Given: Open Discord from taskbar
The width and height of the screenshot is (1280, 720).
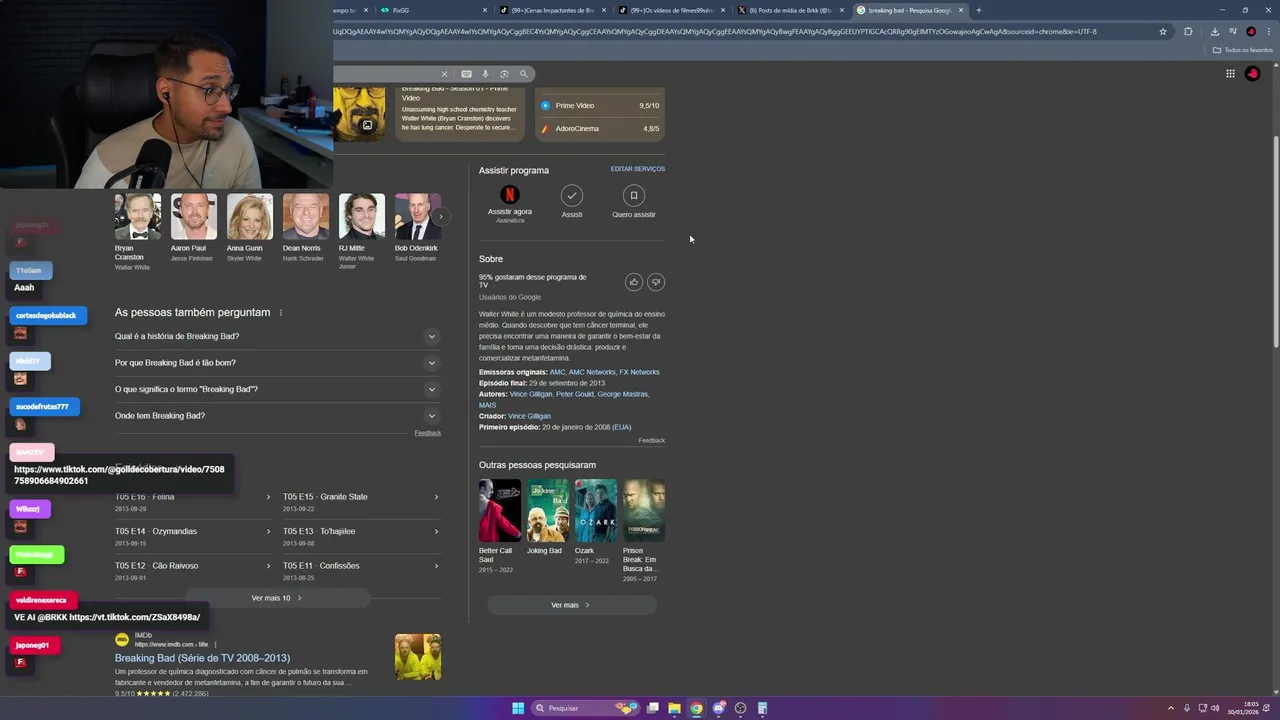Looking at the screenshot, I should pyautogui.click(x=718, y=708).
